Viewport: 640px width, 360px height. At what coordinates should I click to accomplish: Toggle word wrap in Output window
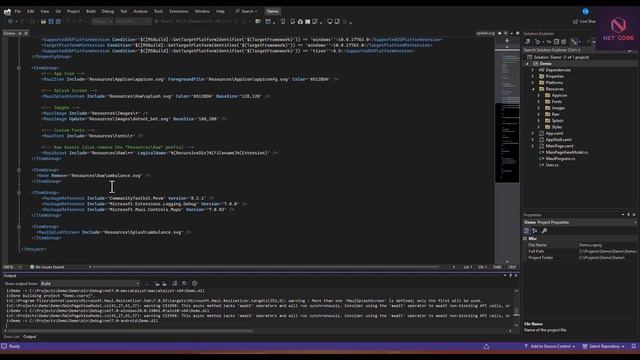click(184, 284)
